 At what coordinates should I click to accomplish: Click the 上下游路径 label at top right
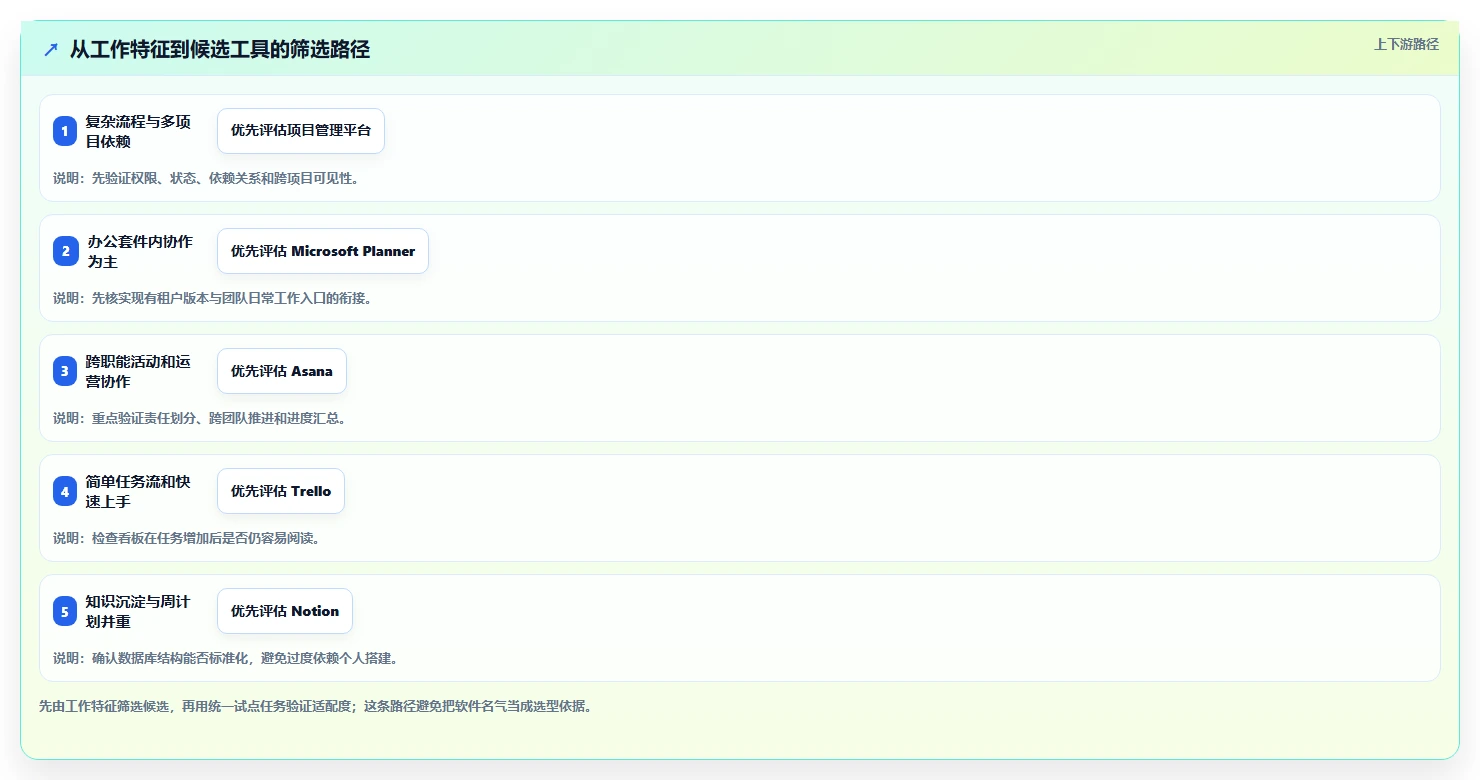click(x=1406, y=44)
